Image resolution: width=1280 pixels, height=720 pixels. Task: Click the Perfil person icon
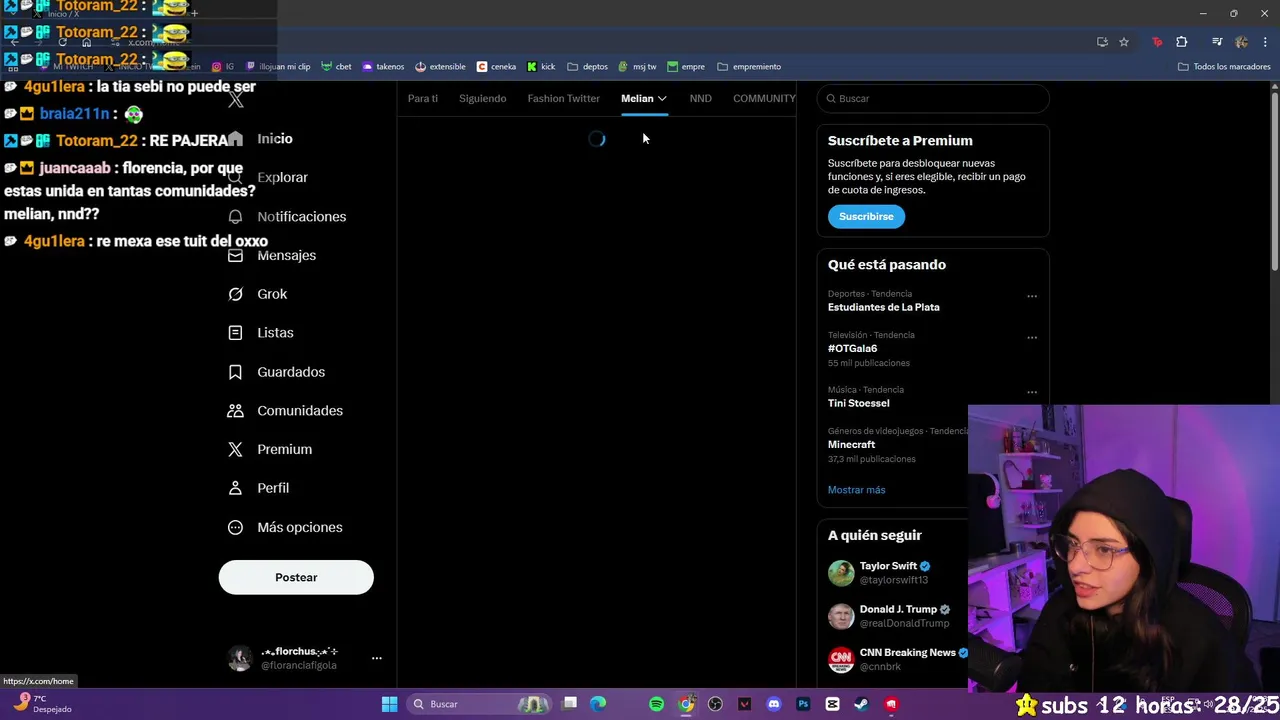235,488
